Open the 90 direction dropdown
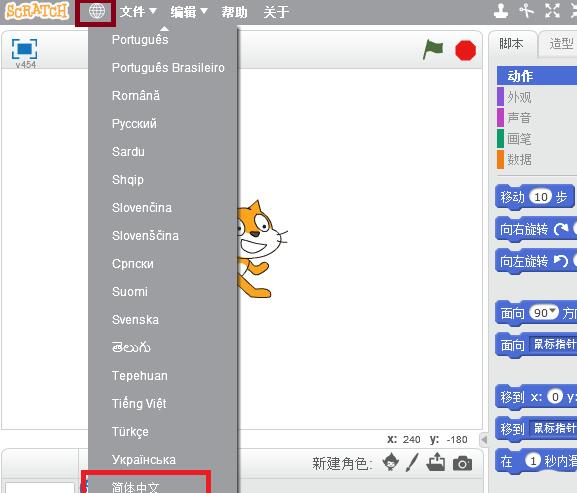This screenshot has height=493, width=577. tap(552, 311)
